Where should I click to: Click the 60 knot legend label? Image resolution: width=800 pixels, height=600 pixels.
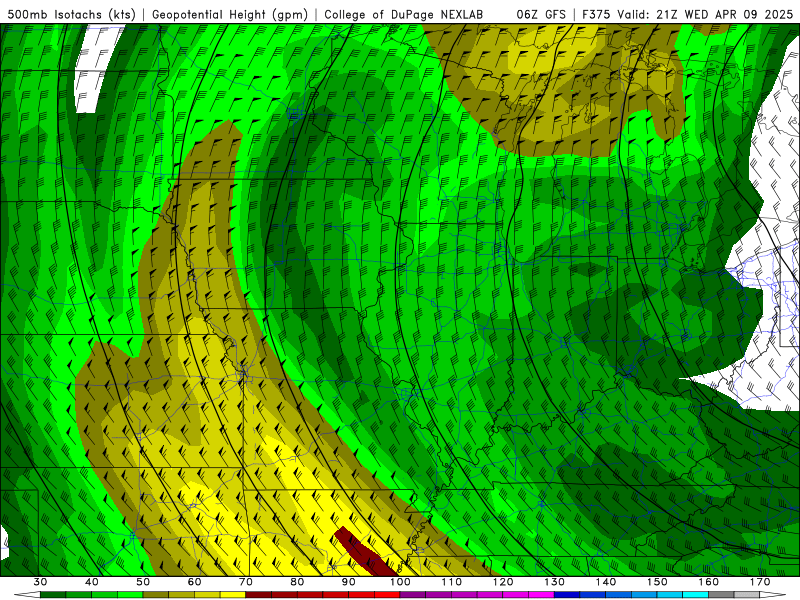coord(194,582)
